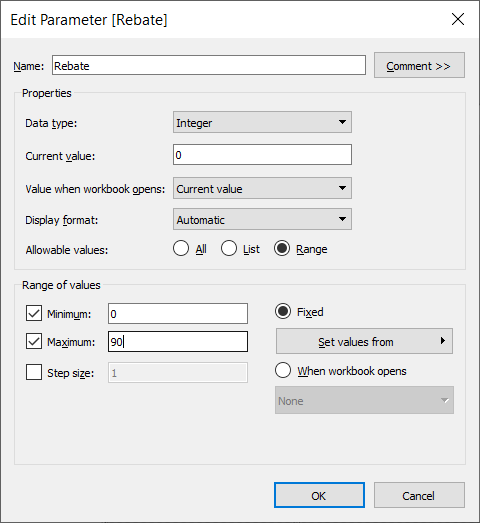Viewport: 480px width, 523px height.
Task: Open the Display format dropdown
Action: coord(262,219)
